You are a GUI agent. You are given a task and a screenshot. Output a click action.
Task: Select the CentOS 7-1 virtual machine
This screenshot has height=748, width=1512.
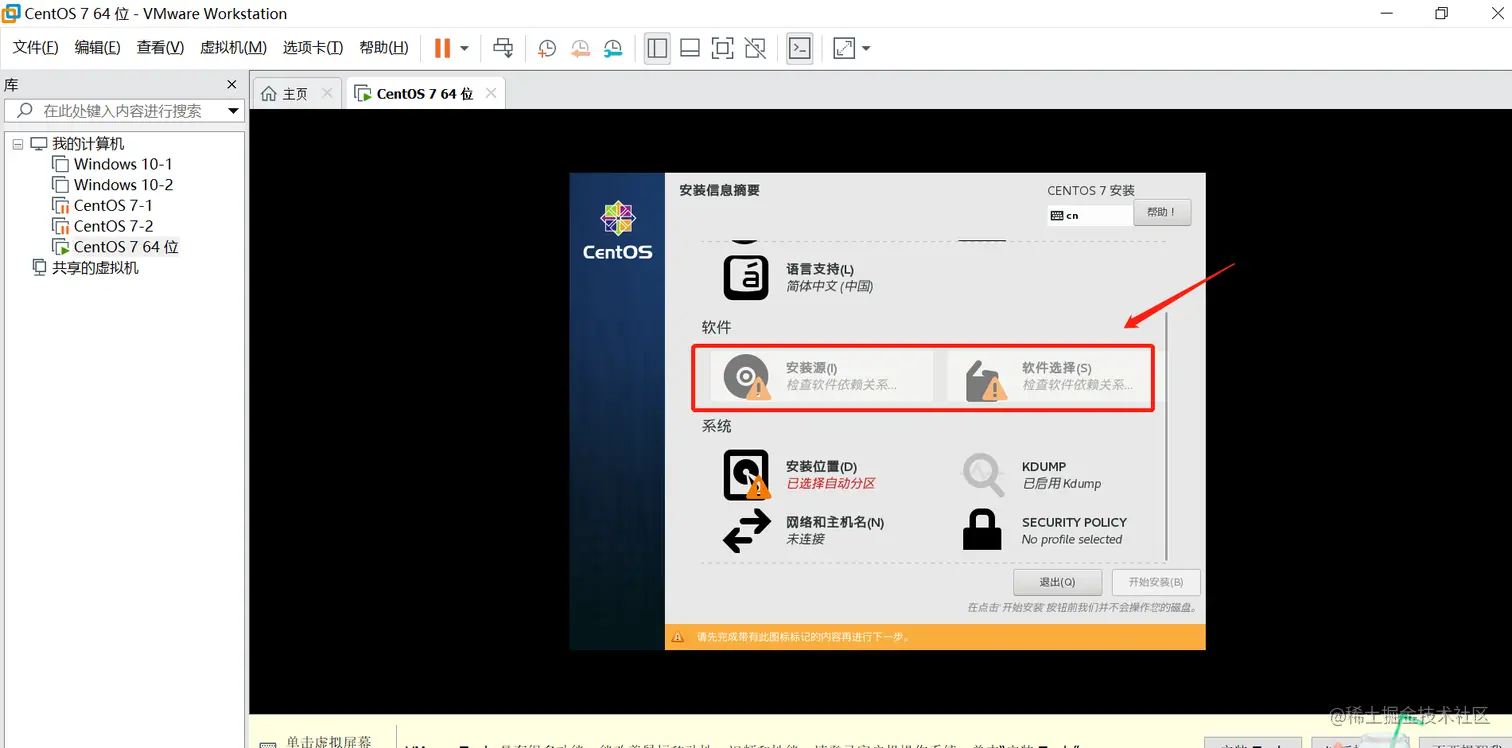(113, 205)
